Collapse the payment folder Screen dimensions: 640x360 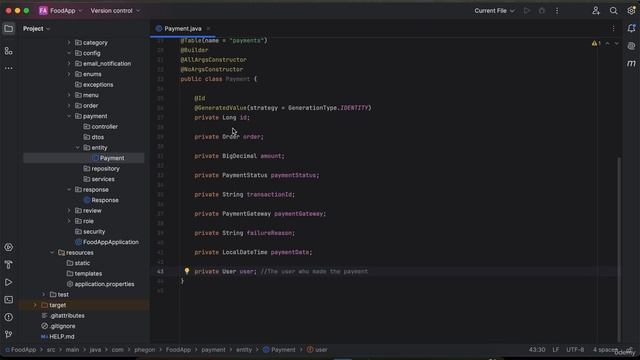click(69, 116)
